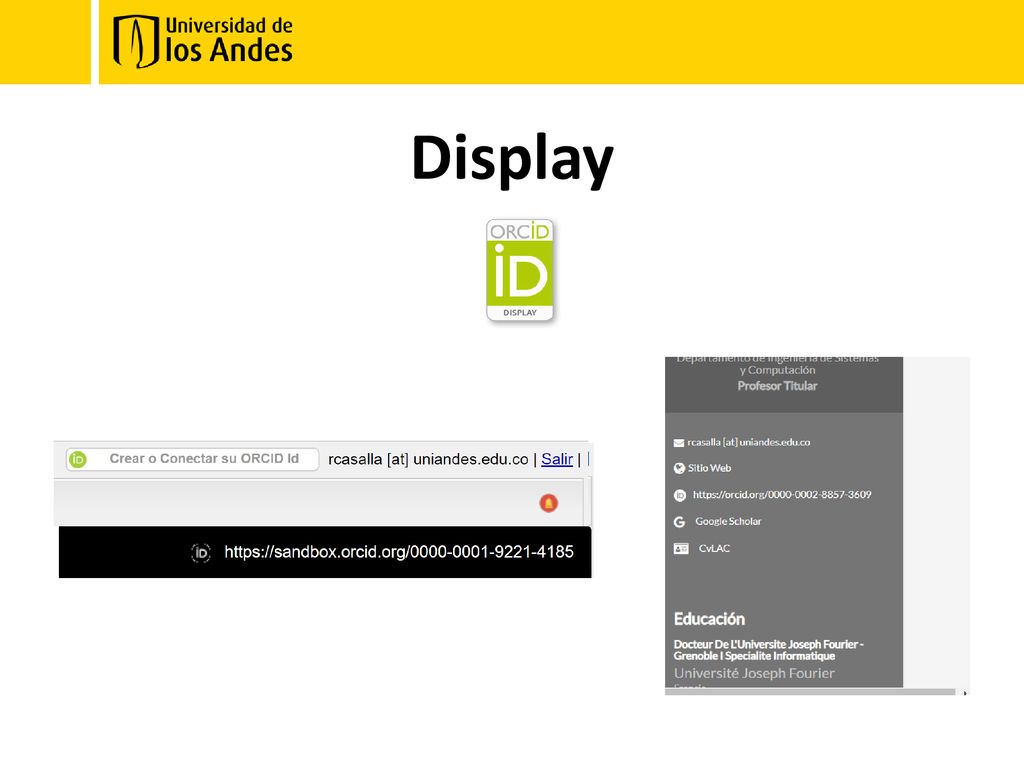
Task: Click the Salir link
Action: point(557,459)
